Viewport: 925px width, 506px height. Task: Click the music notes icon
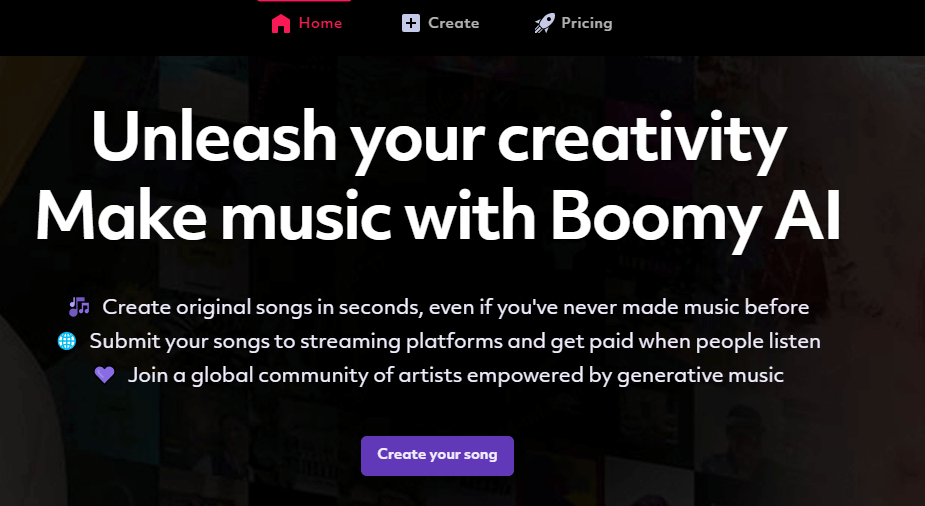[x=79, y=306]
